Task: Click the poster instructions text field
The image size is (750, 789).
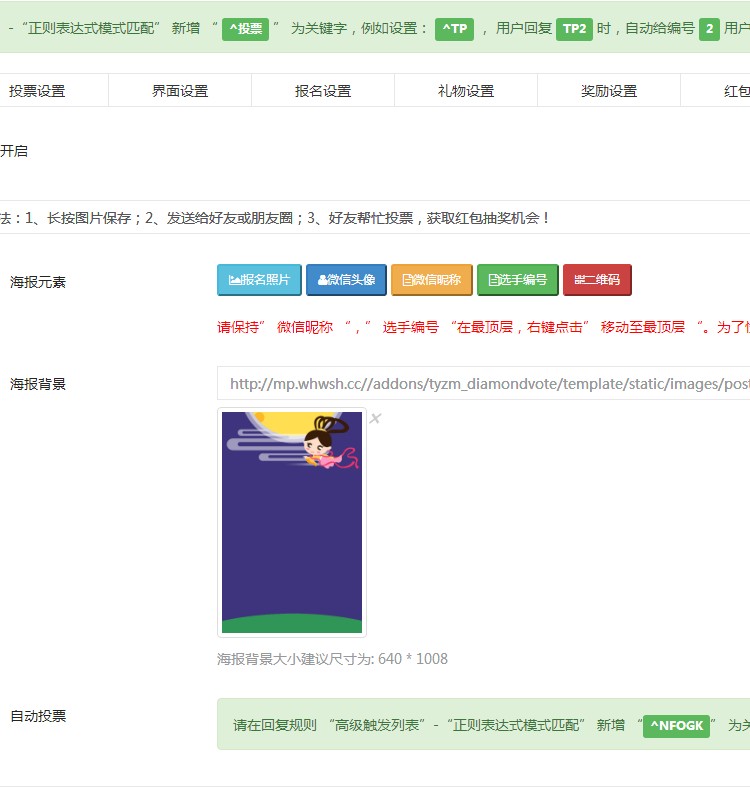Action: coord(375,217)
